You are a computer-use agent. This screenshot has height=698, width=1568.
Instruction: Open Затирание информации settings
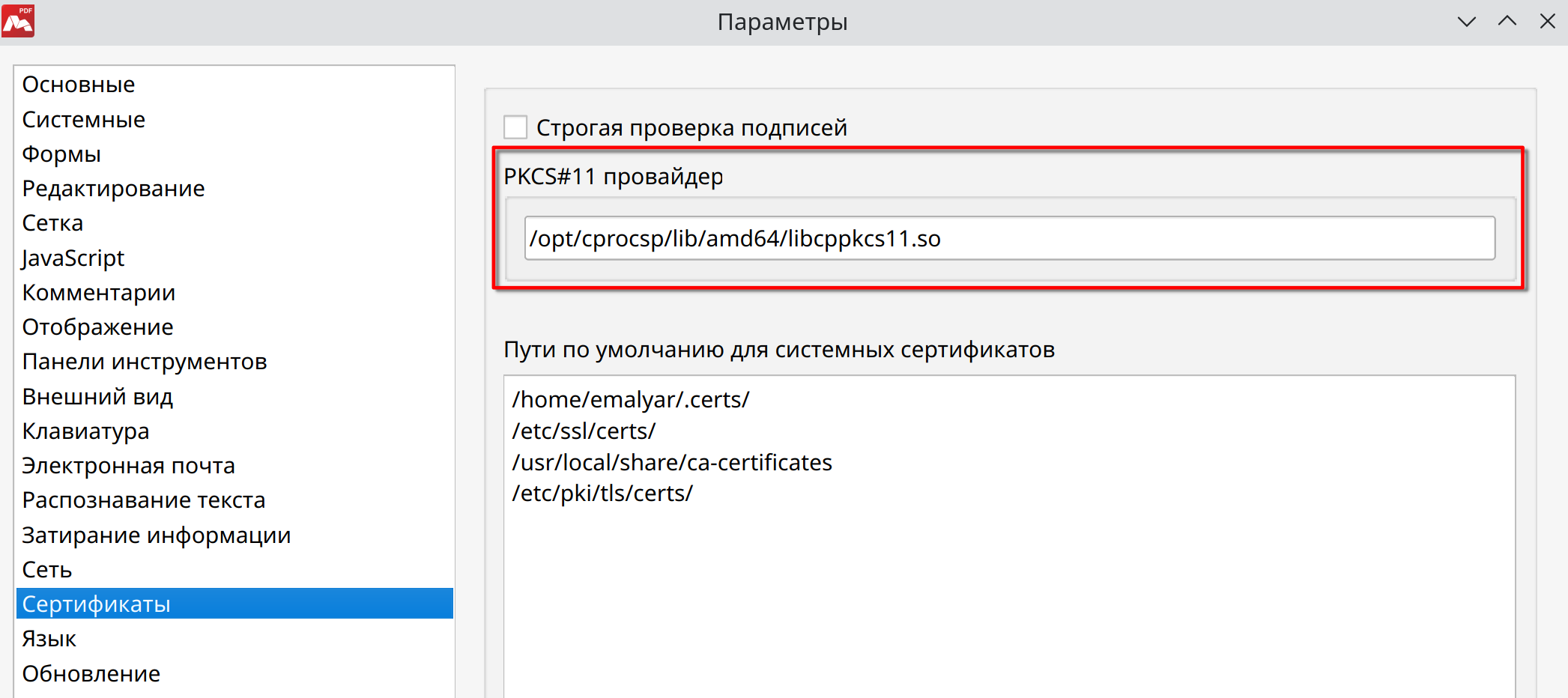(x=234, y=535)
